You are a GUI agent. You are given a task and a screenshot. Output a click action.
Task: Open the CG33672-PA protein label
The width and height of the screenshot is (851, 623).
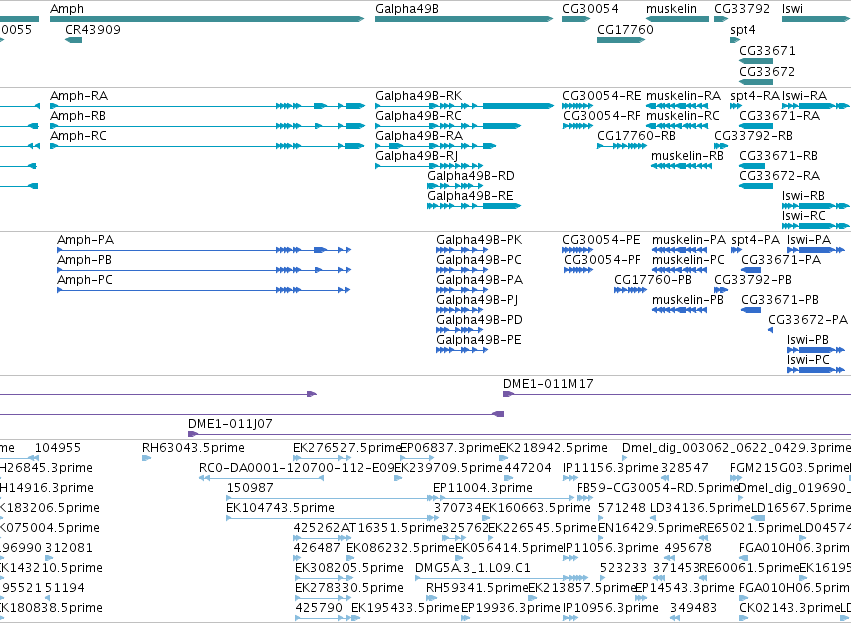click(808, 320)
